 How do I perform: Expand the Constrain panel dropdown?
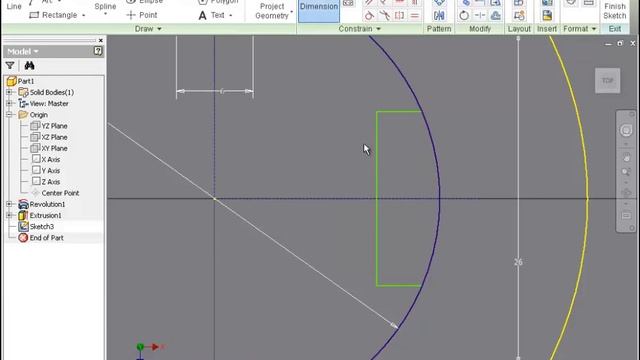coord(378,29)
